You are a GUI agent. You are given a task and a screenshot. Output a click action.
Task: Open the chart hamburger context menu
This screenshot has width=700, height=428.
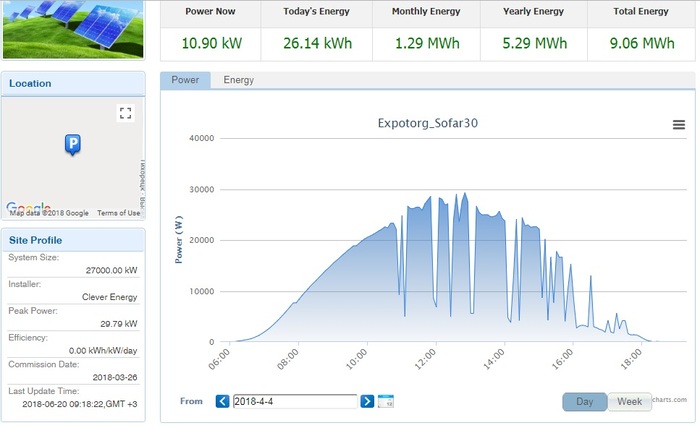[x=679, y=125]
